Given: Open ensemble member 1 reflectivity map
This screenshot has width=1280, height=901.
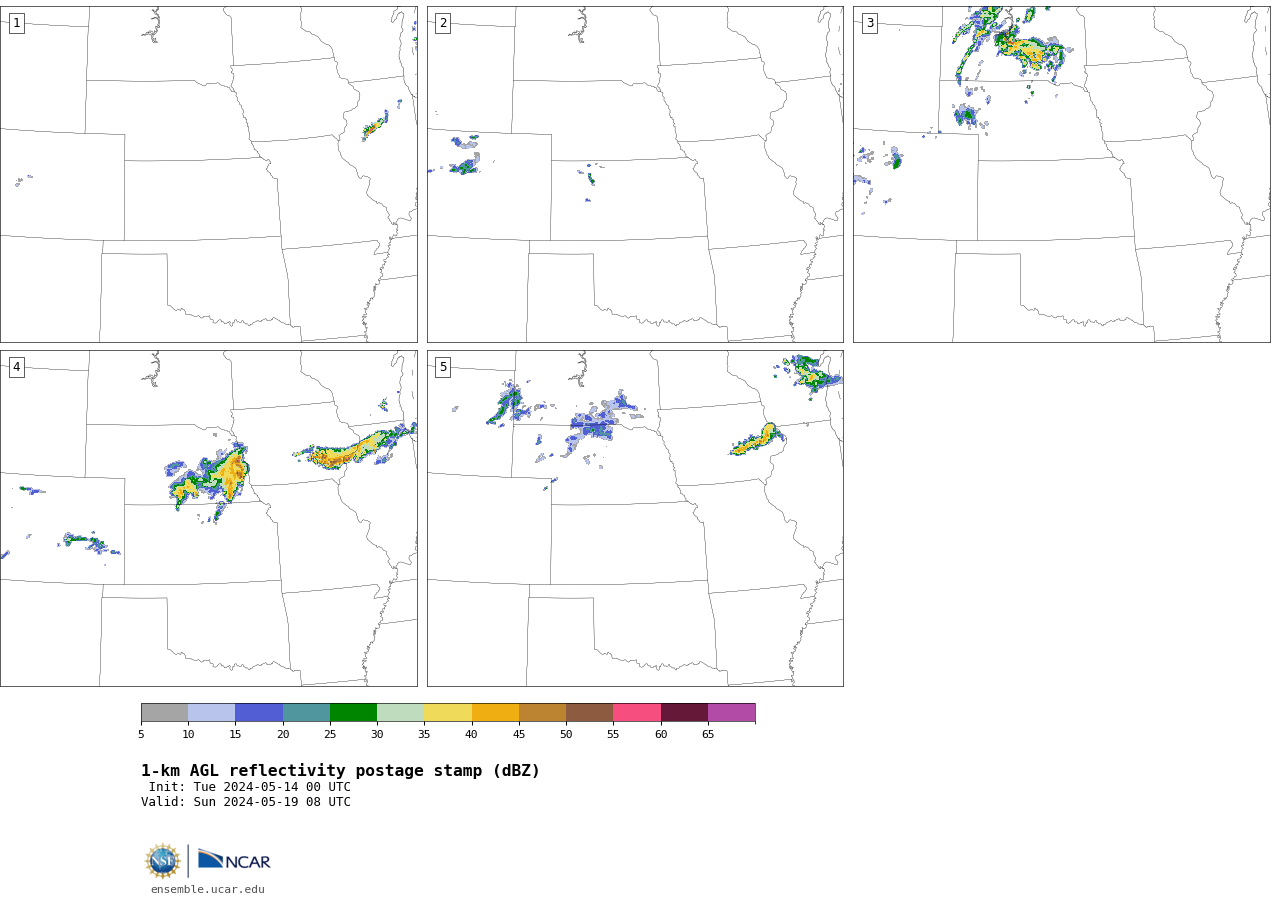Looking at the screenshot, I should pyautogui.click(x=209, y=175).
